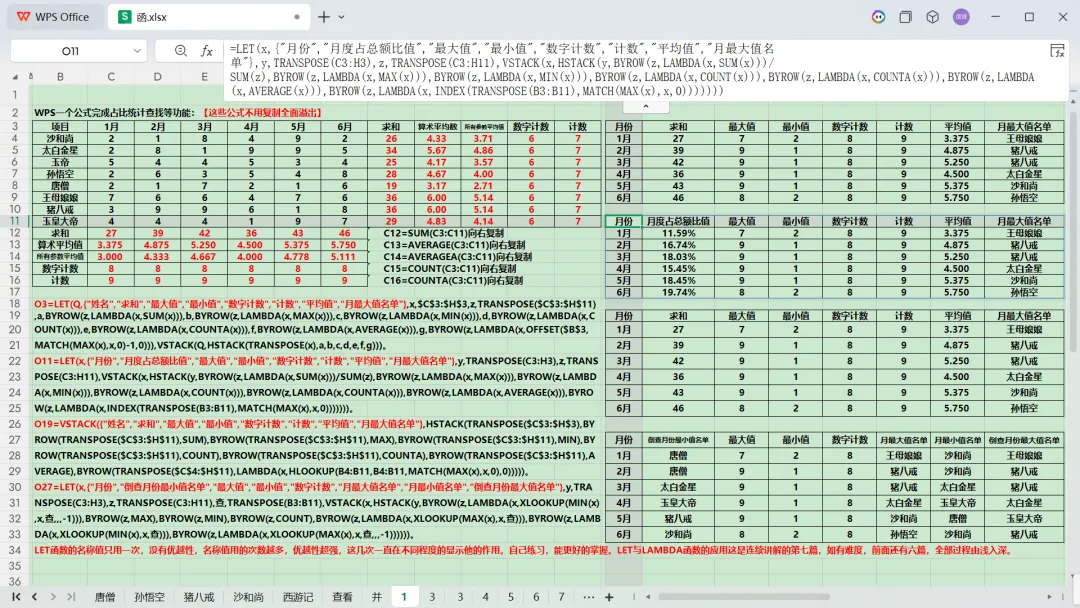
Task: Click vertical scrollbar up arrow
Action: (1072, 102)
